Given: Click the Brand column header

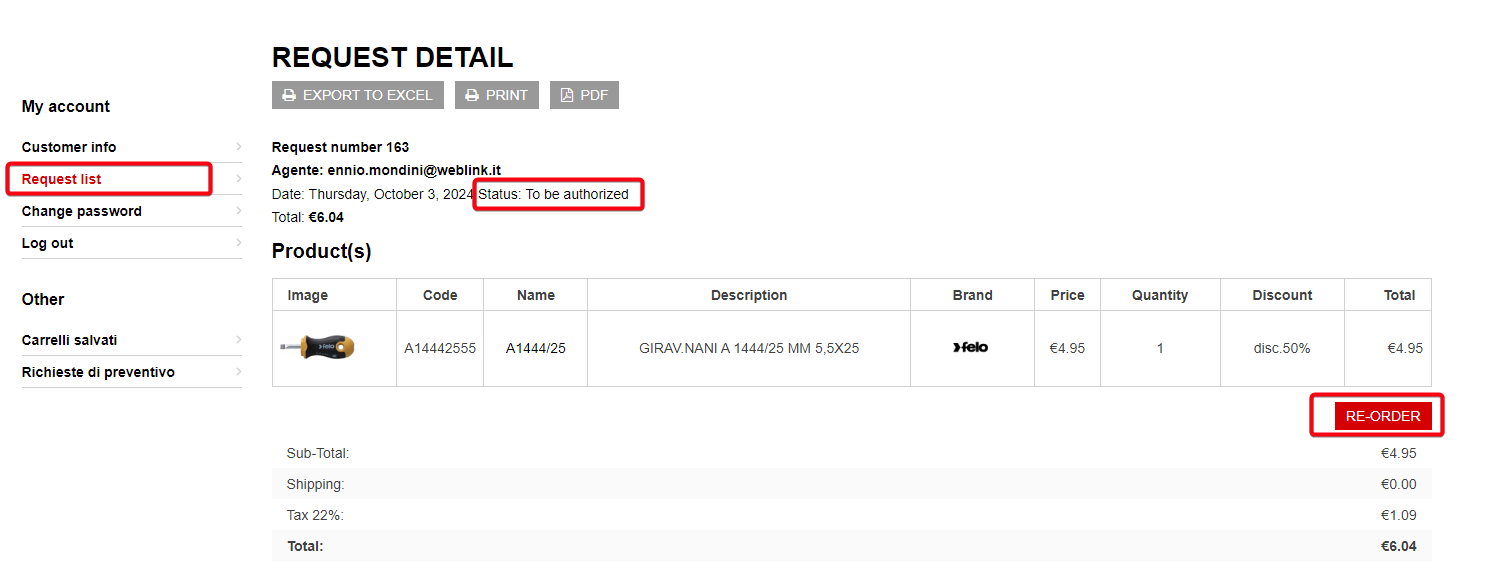Looking at the screenshot, I should click(973, 295).
